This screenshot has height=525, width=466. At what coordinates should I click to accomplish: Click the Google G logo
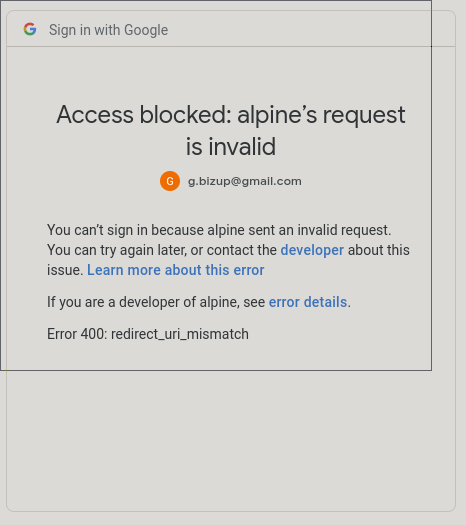tap(30, 29)
